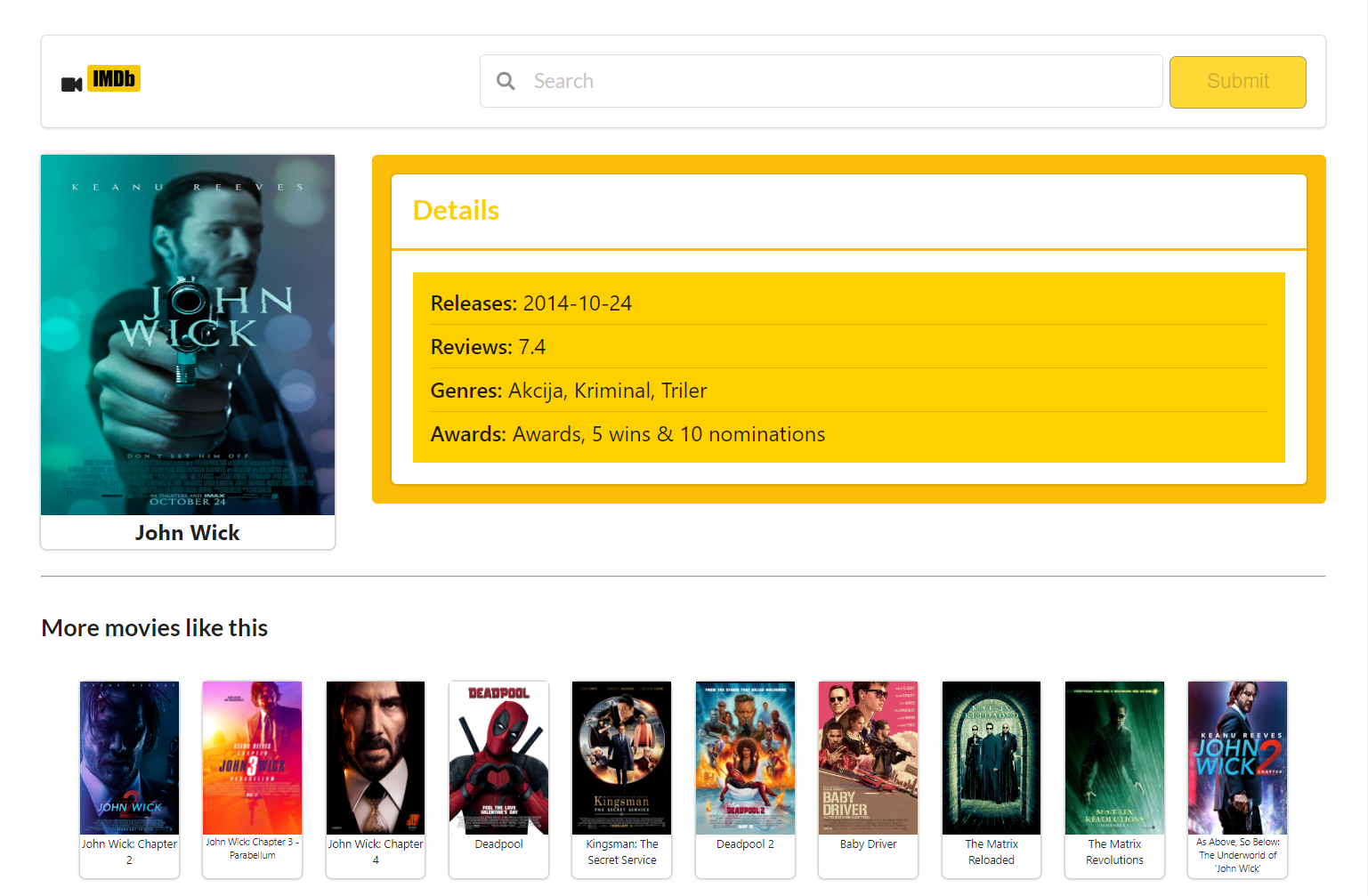Click the Awards row in Details
1368x896 pixels.
(627, 434)
